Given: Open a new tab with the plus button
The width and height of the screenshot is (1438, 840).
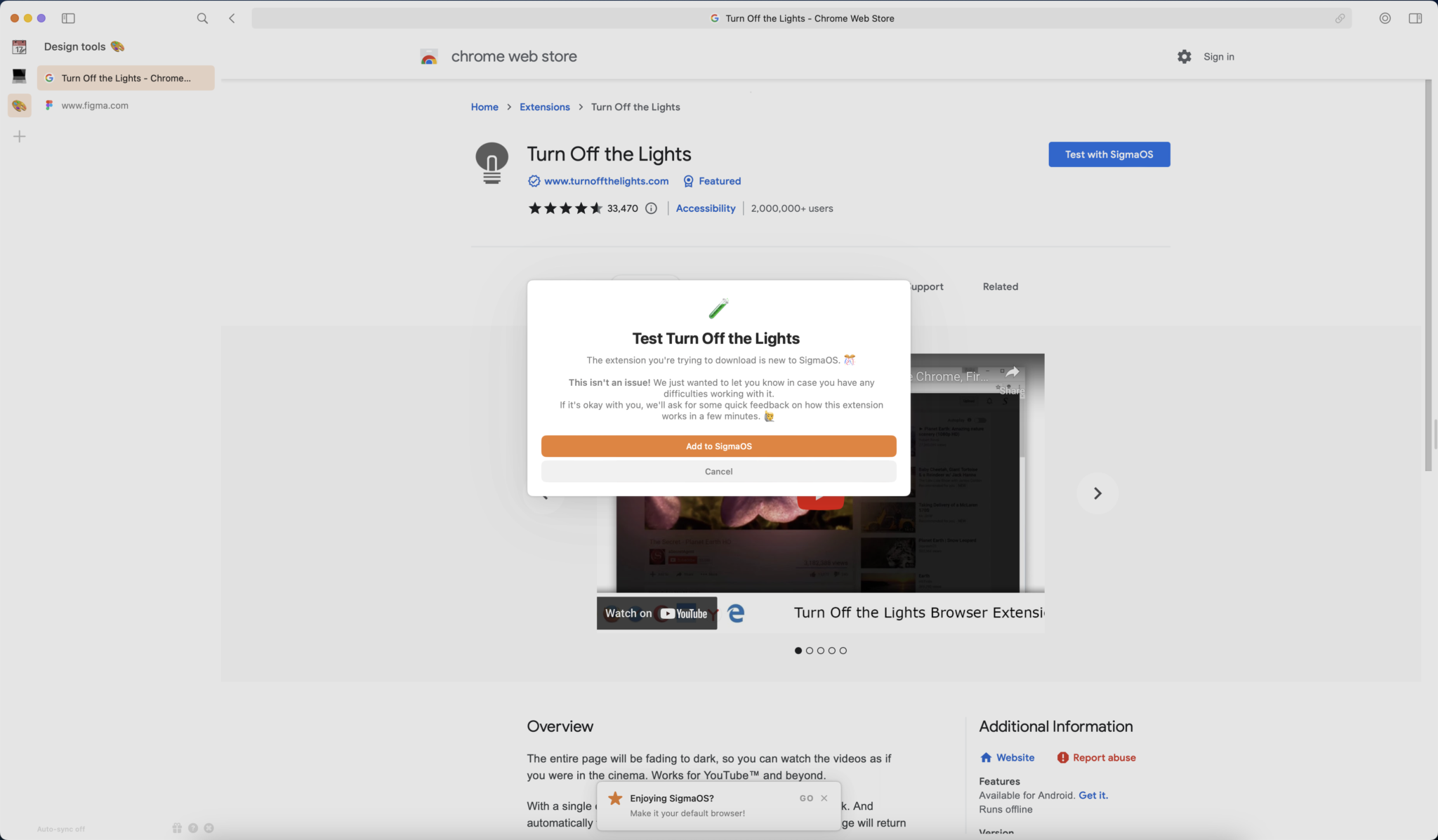Looking at the screenshot, I should (19, 136).
